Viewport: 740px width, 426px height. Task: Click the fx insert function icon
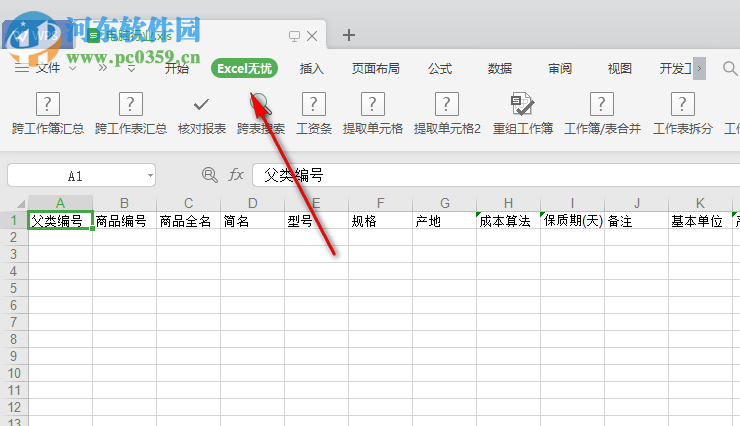point(235,175)
